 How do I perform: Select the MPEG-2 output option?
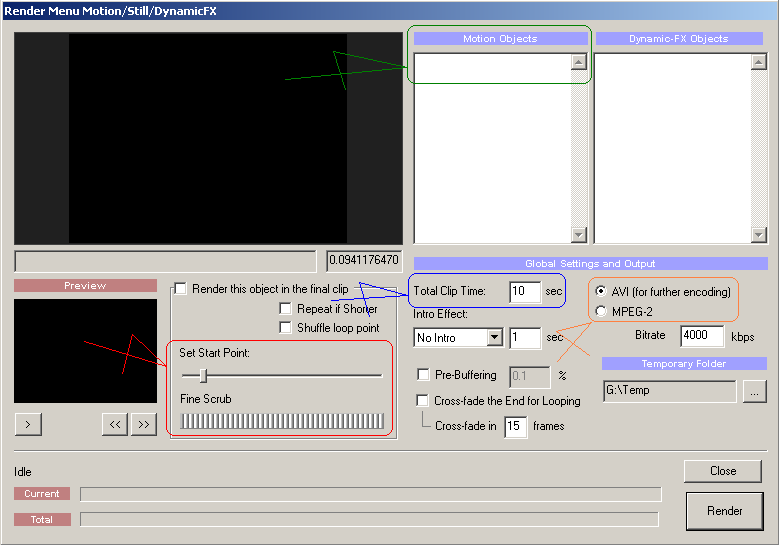tap(601, 311)
